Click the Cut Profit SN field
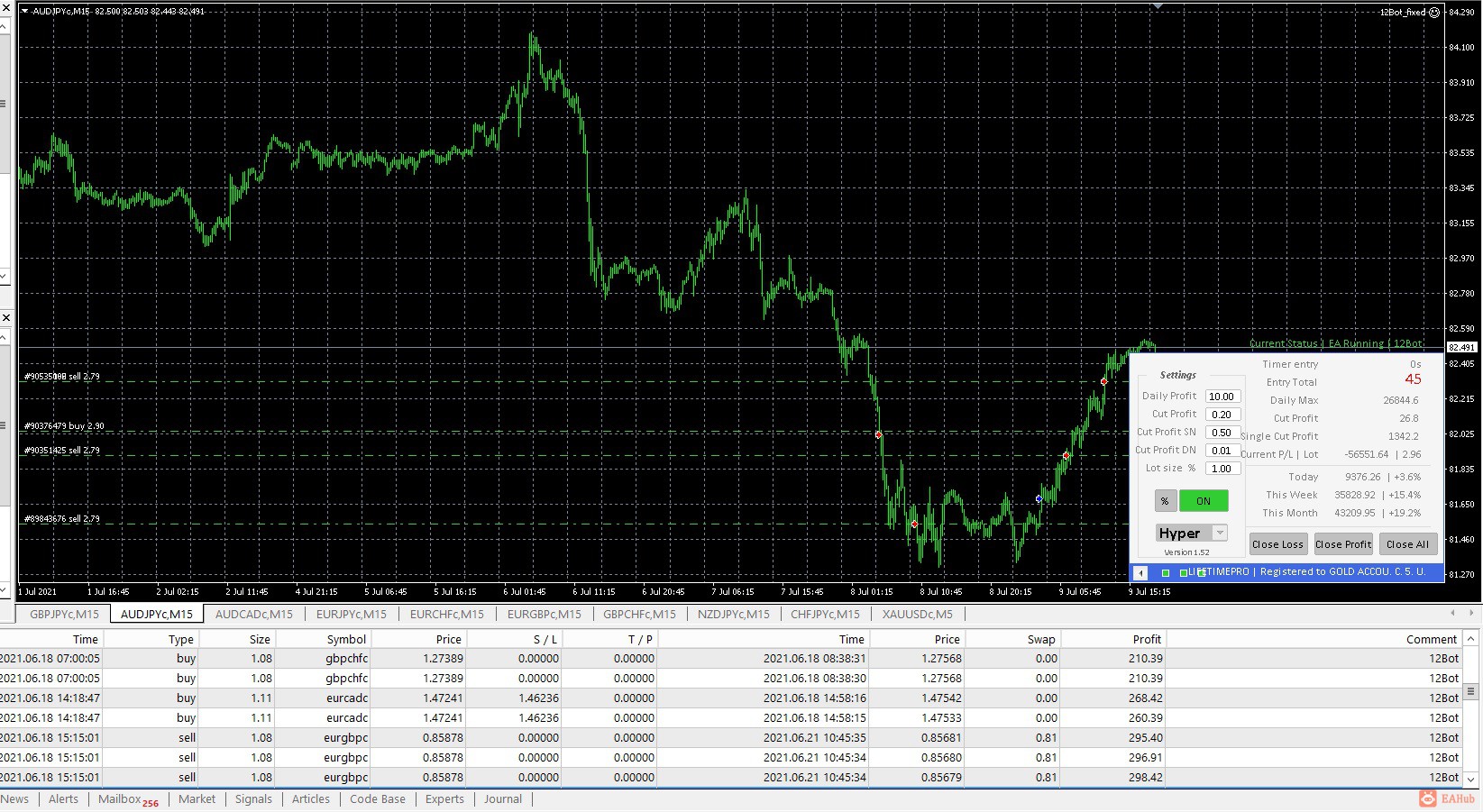 1222,433
